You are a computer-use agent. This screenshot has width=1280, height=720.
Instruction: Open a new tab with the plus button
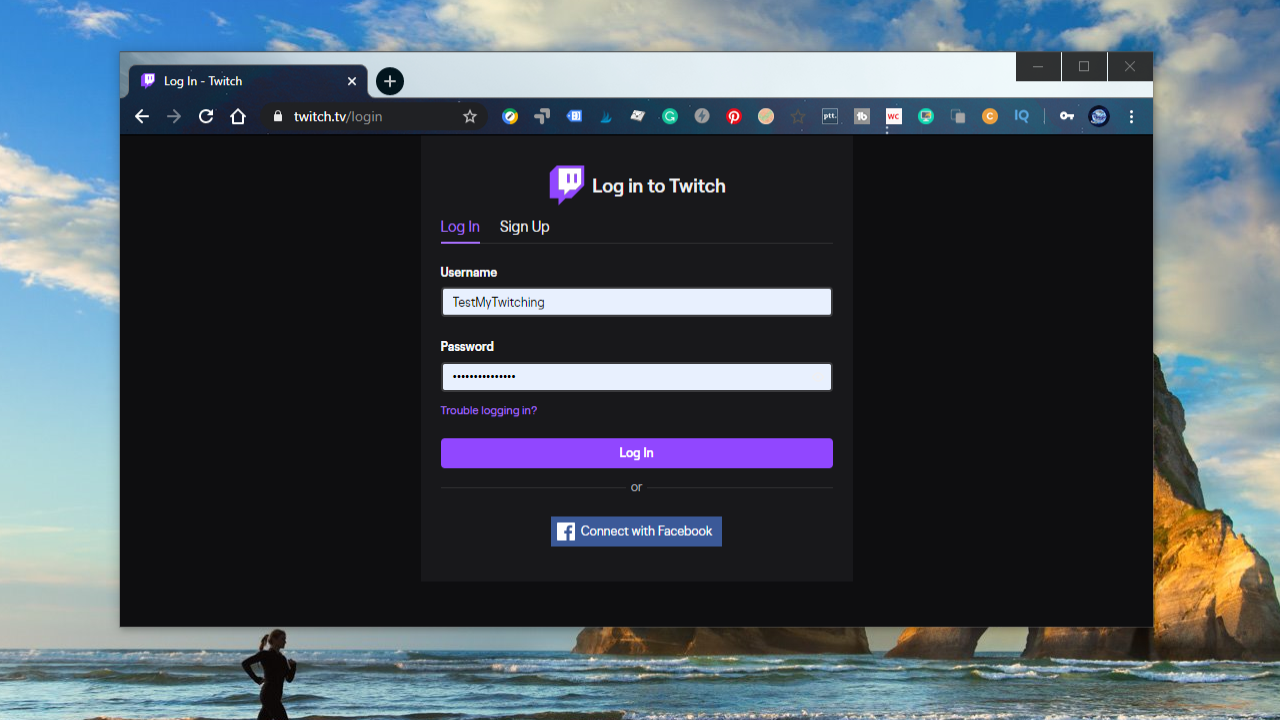click(390, 81)
